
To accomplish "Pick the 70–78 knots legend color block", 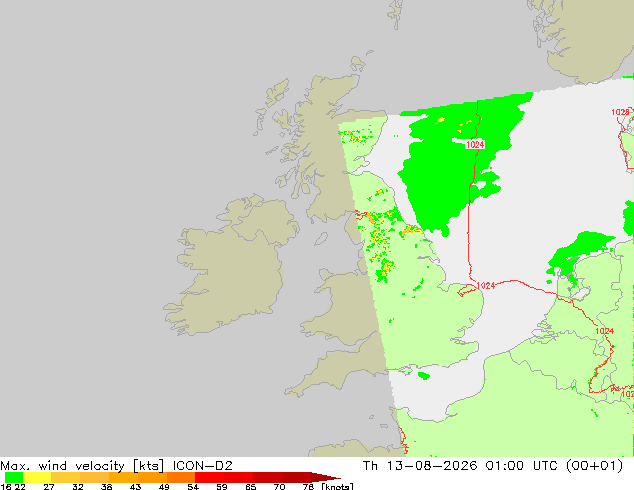I will pos(296,477).
